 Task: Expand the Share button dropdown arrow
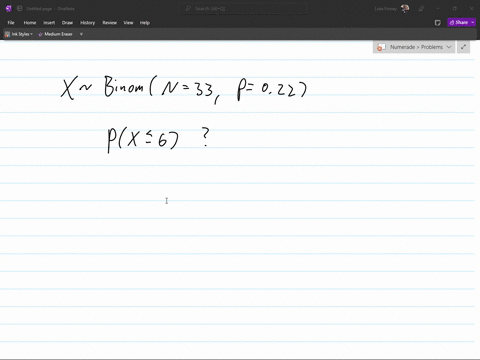(473, 23)
